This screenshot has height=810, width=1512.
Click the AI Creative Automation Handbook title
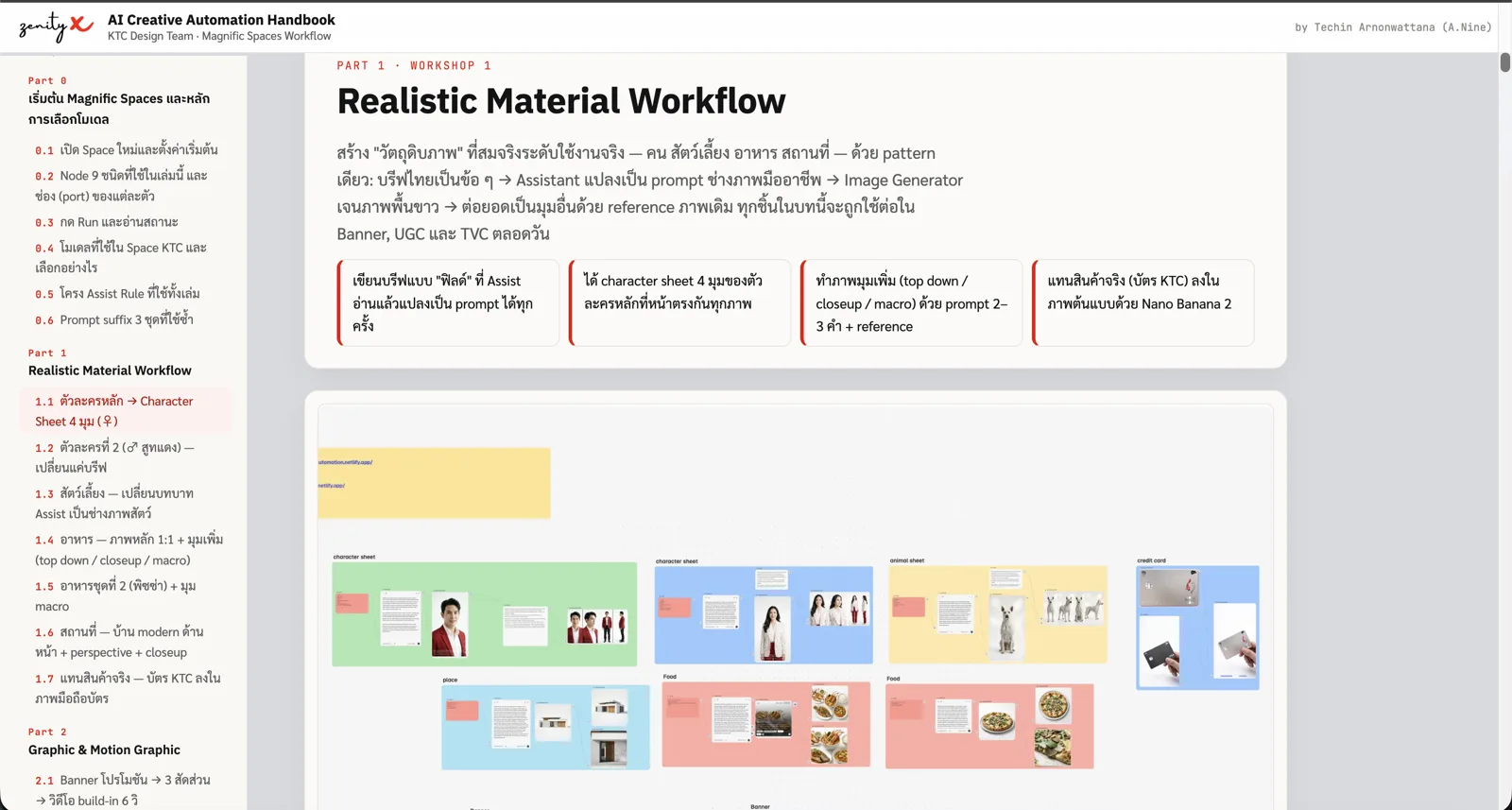(221, 19)
